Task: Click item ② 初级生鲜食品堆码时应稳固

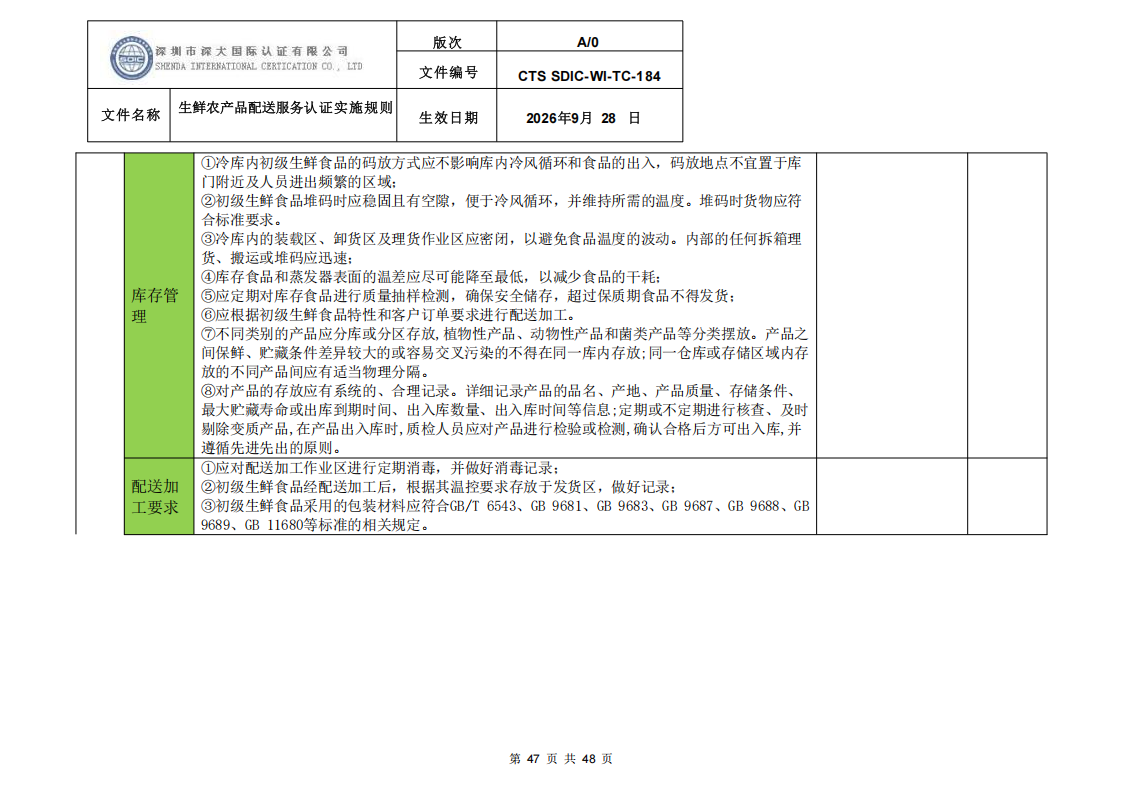Action: [x=501, y=210]
